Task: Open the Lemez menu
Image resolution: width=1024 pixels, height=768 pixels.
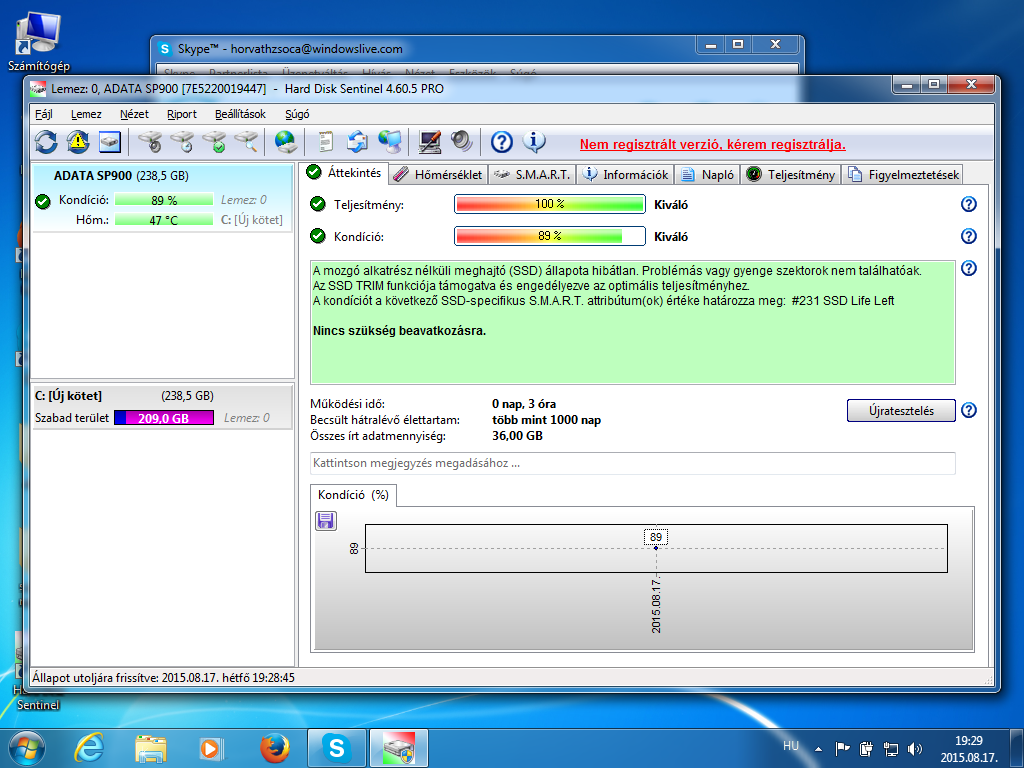Action: [86, 114]
